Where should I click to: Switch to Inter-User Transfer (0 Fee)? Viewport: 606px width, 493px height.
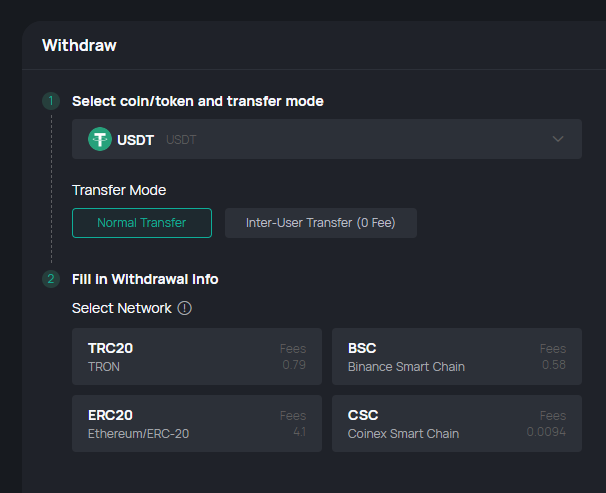coord(321,223)
